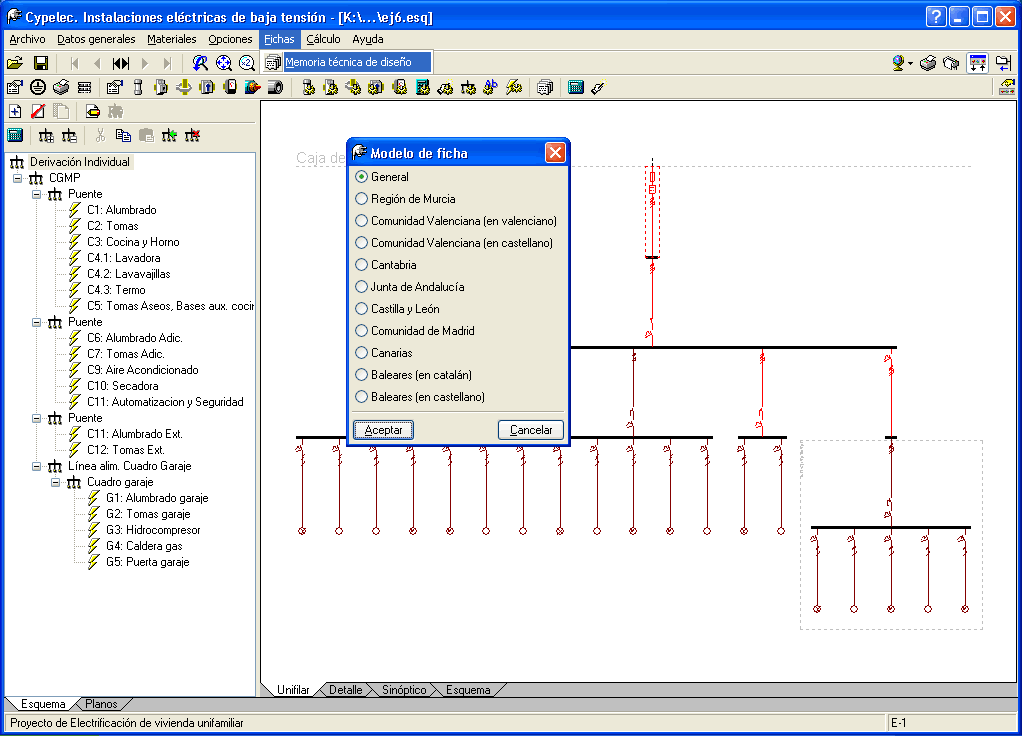The image size is (1022, 736).
Task: Click the red-slash delete sheet icon
Action: click(x=38, y=111)
